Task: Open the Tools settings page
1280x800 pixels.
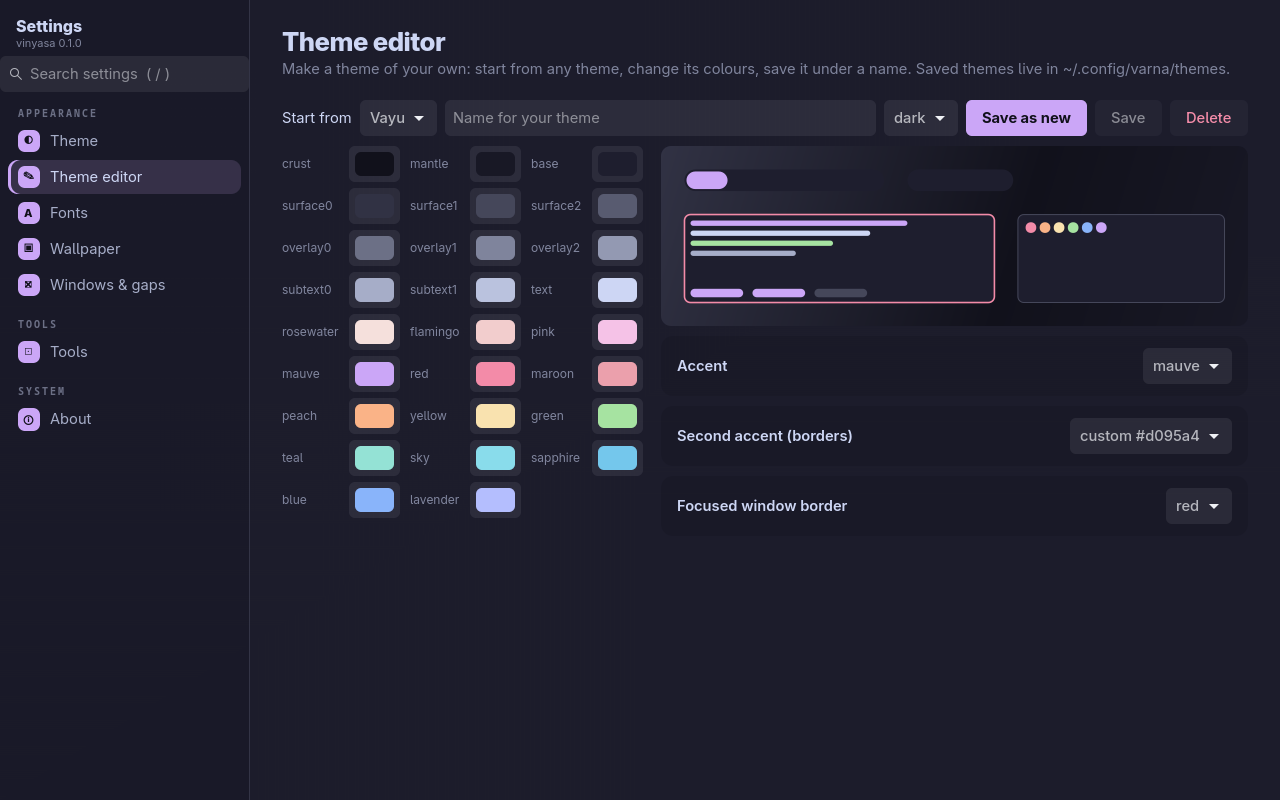Action: [x=125, y=352]
